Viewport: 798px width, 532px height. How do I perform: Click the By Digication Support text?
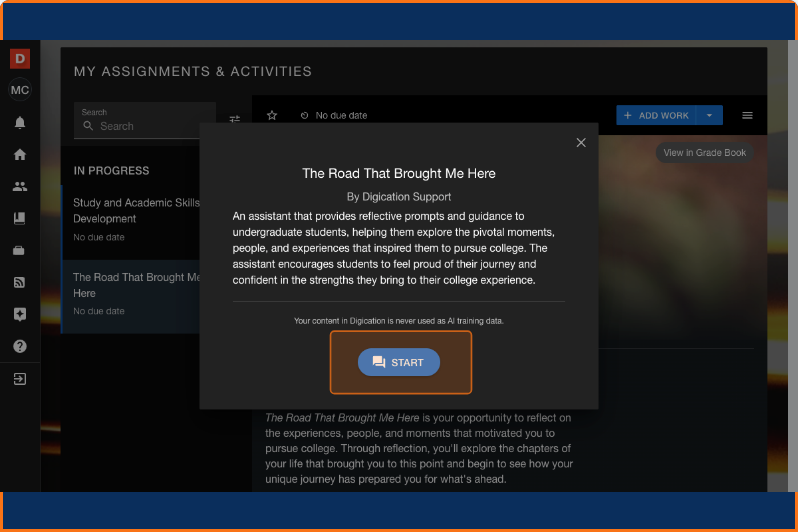(398, 197)
